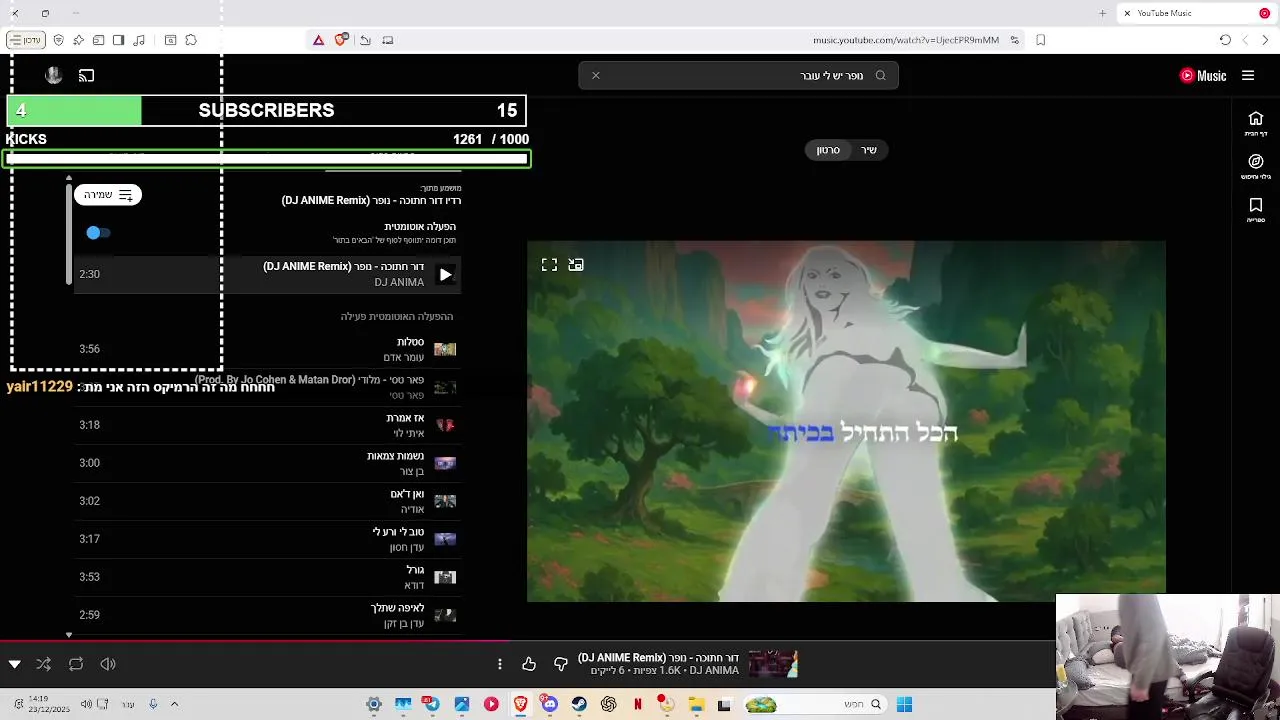Open Brave Rewards triangle icon
The height and width of the screenshot is (720, 1280).
(x=318, y=40)
